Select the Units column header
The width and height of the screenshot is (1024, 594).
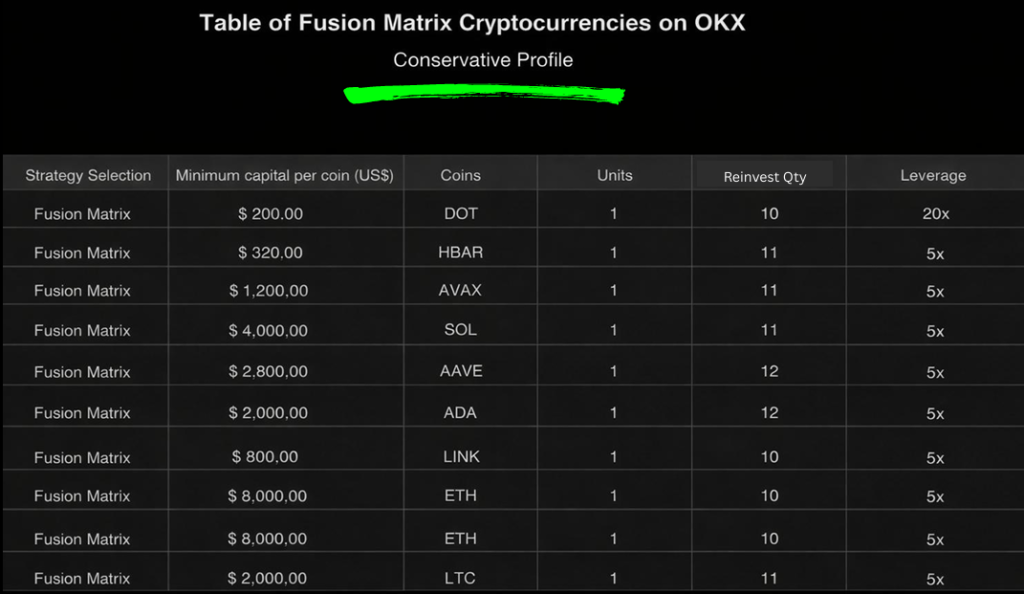(x=614, y=175)
